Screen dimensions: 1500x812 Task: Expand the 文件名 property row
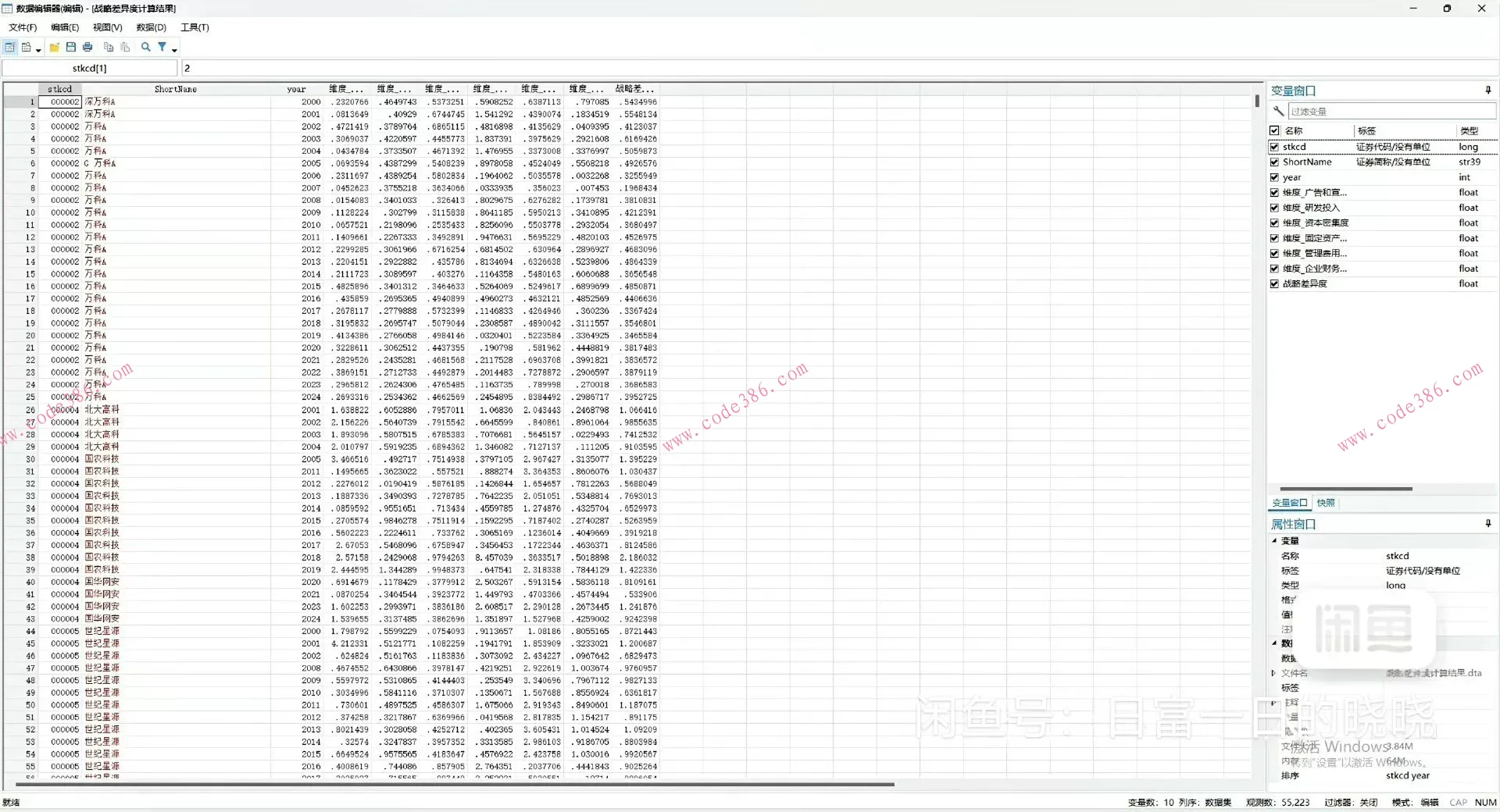(1273, 672)
